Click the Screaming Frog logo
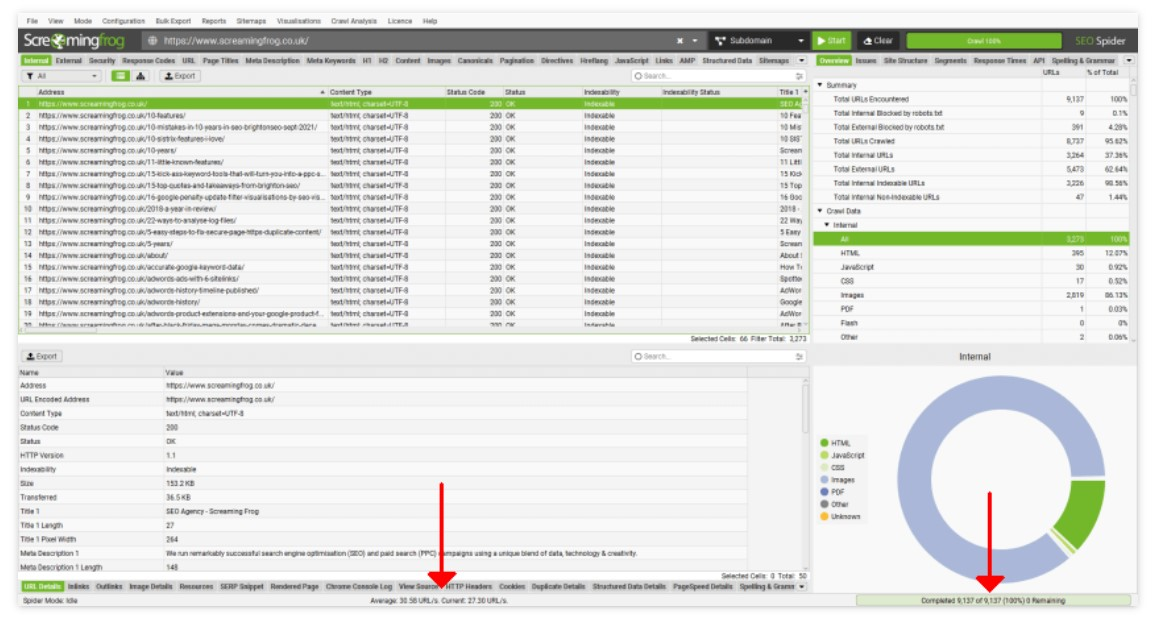Screen dimensions: 1153x622 tap(74, 40)
